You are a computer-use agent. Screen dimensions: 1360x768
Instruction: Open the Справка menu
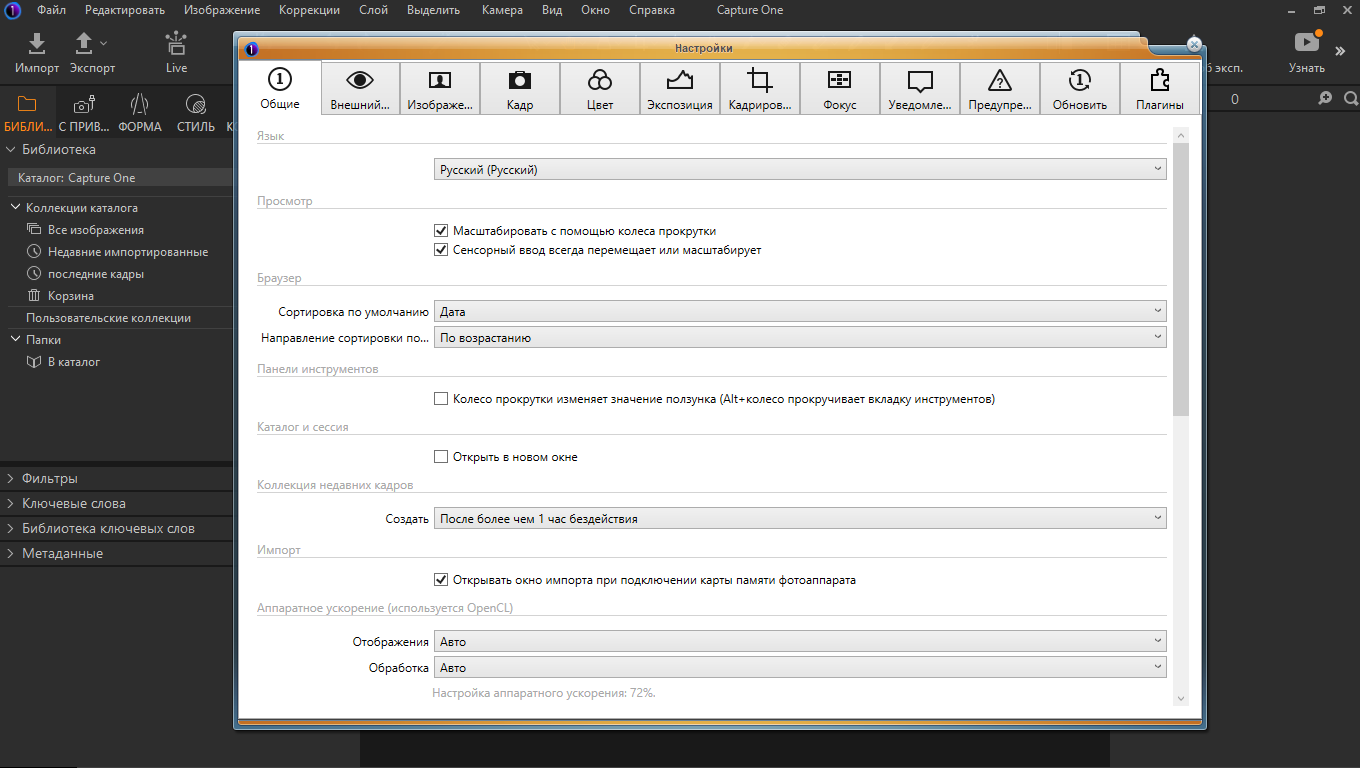652,10
